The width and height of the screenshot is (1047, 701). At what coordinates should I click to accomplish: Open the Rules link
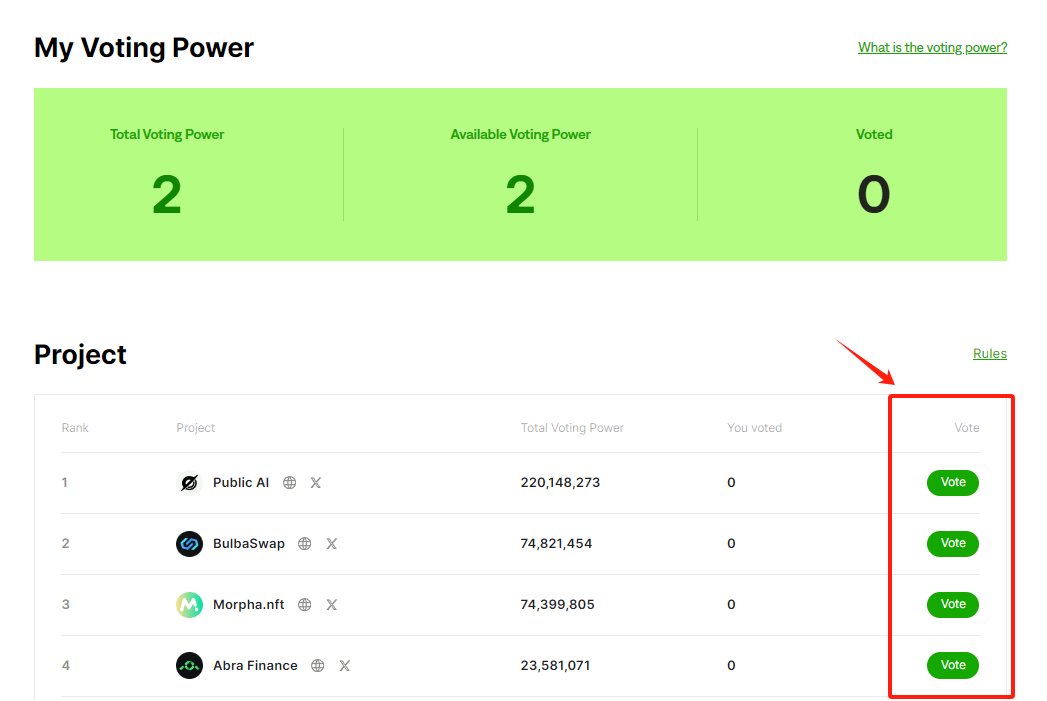click(x=990, y=354)
